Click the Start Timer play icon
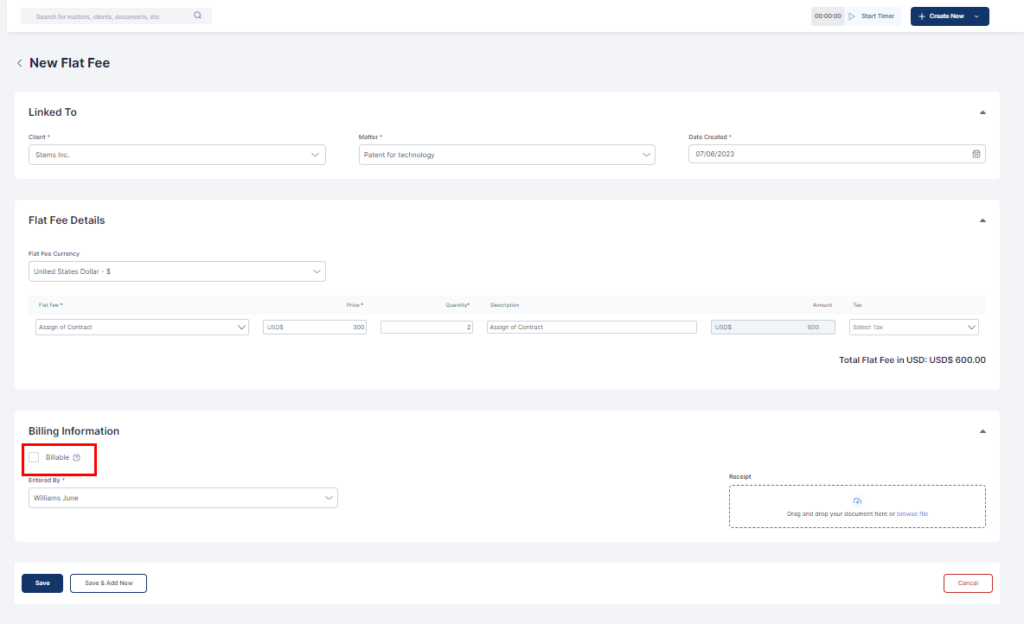 tap(852, 16)
